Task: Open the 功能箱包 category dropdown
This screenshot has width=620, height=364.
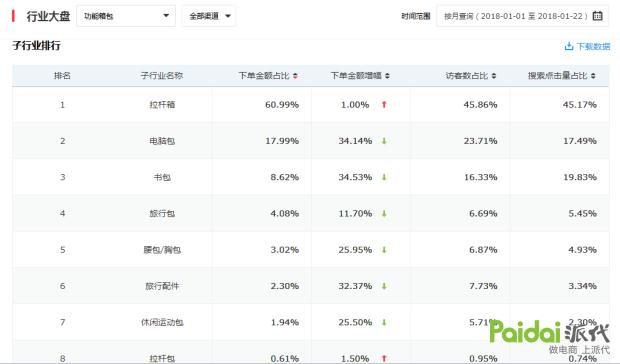Action: 126,16
